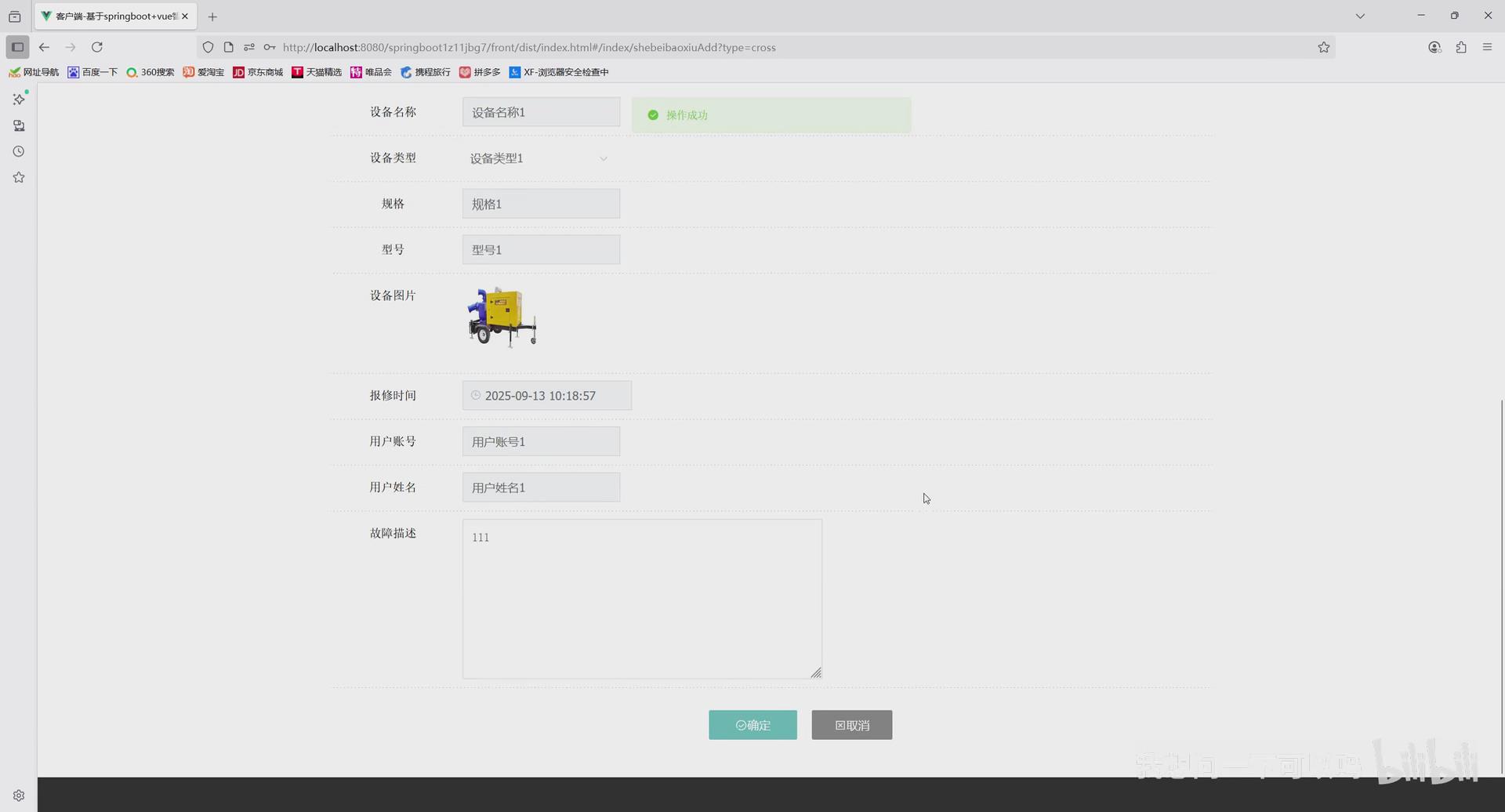The height and width of the screenshot is (812, 1505).
Task: Open the 天猫精选 bookmark
Action: (317, 72)
